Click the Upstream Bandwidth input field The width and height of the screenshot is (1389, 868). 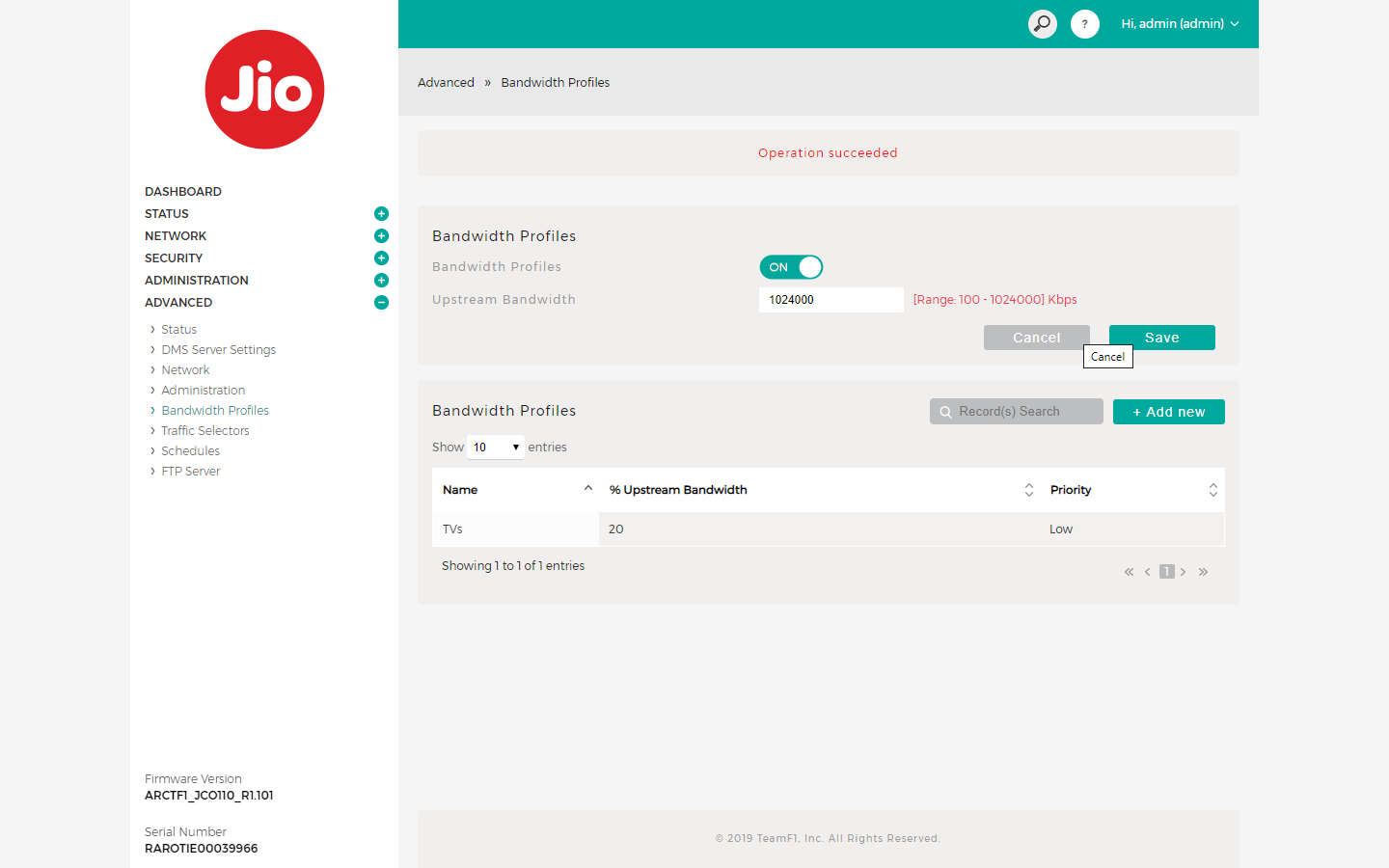pos(831,300)
